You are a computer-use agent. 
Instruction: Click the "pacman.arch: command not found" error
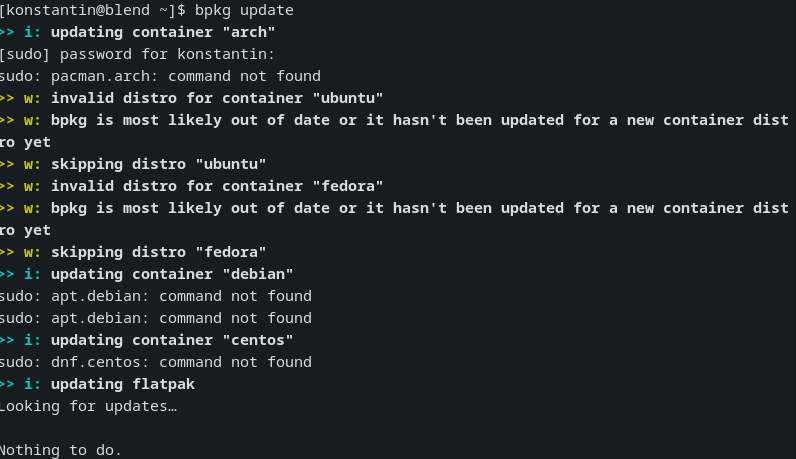pos(184,76)
